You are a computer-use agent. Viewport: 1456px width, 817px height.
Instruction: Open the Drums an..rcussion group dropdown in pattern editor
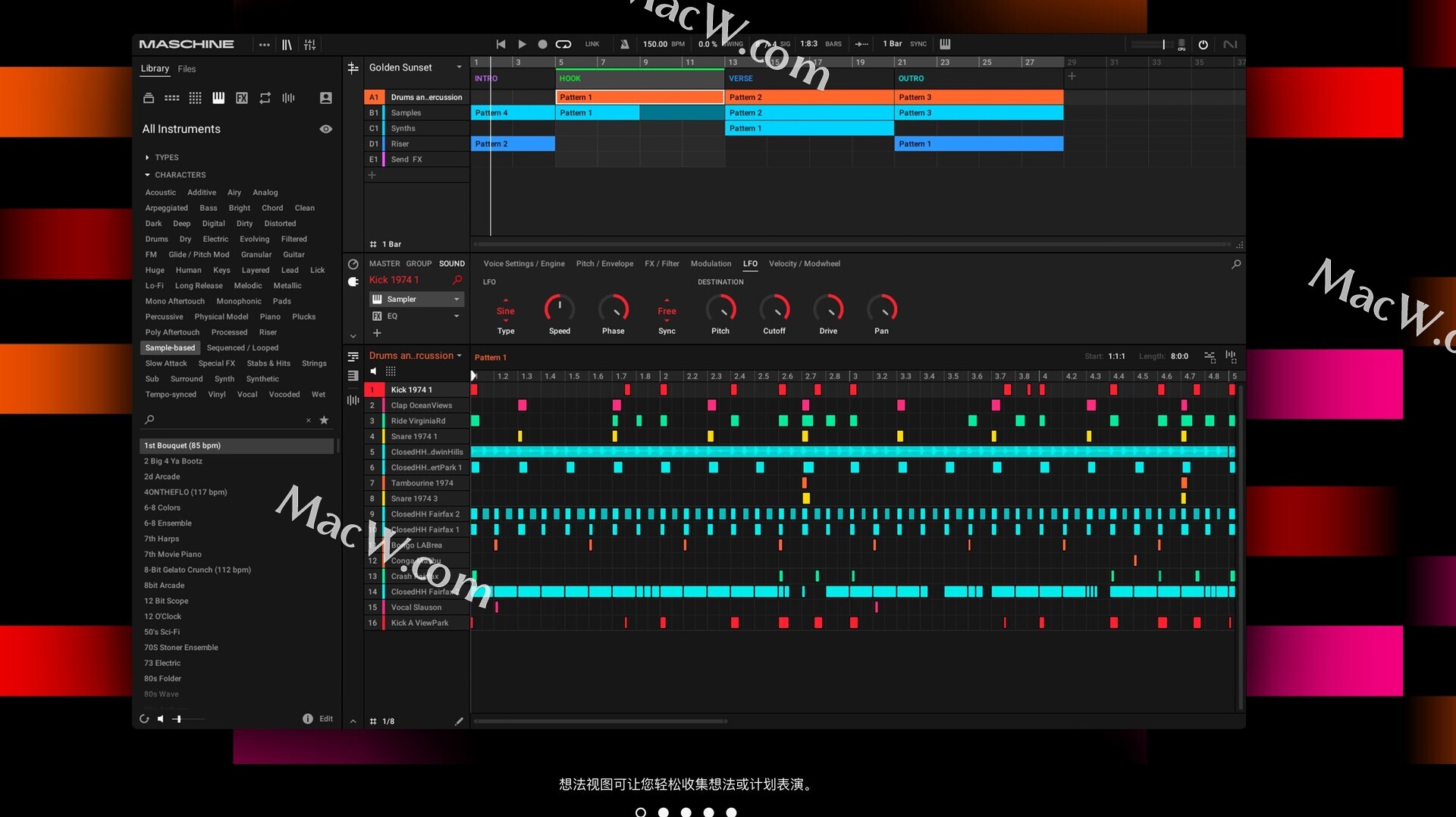[416, 356]
